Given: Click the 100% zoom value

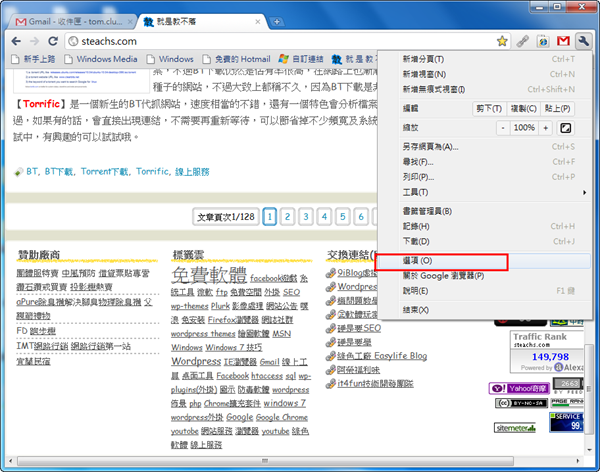Looking at the screenshot, I should pyautogui.click(x=524, y=128).
